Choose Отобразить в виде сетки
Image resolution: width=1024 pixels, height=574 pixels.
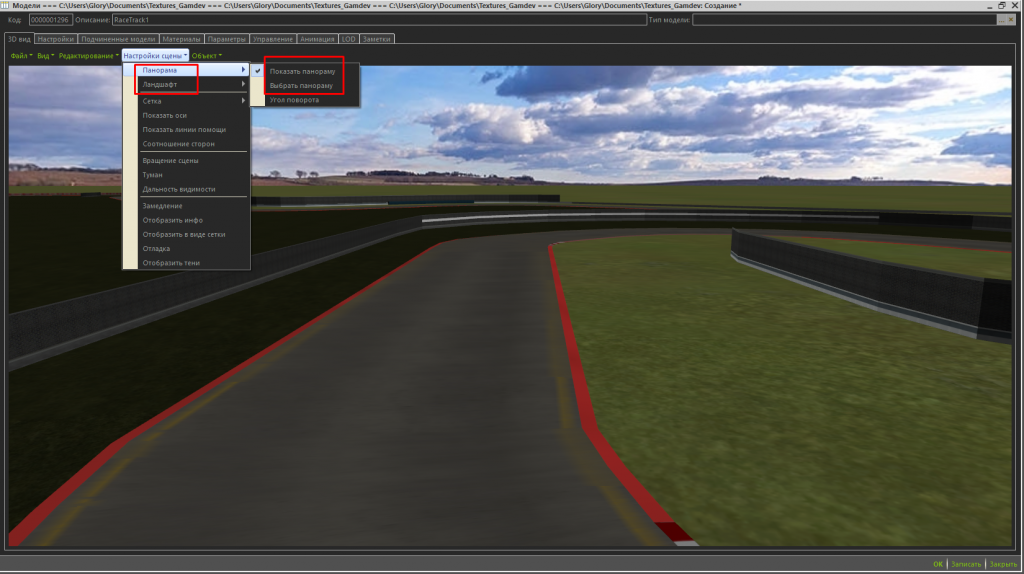187,234
